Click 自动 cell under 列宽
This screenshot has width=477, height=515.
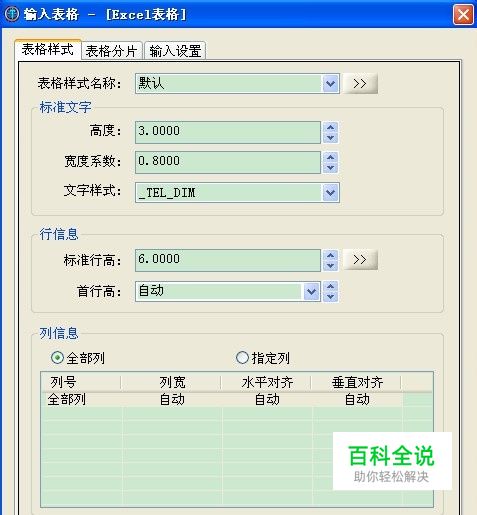click(172, 399)
